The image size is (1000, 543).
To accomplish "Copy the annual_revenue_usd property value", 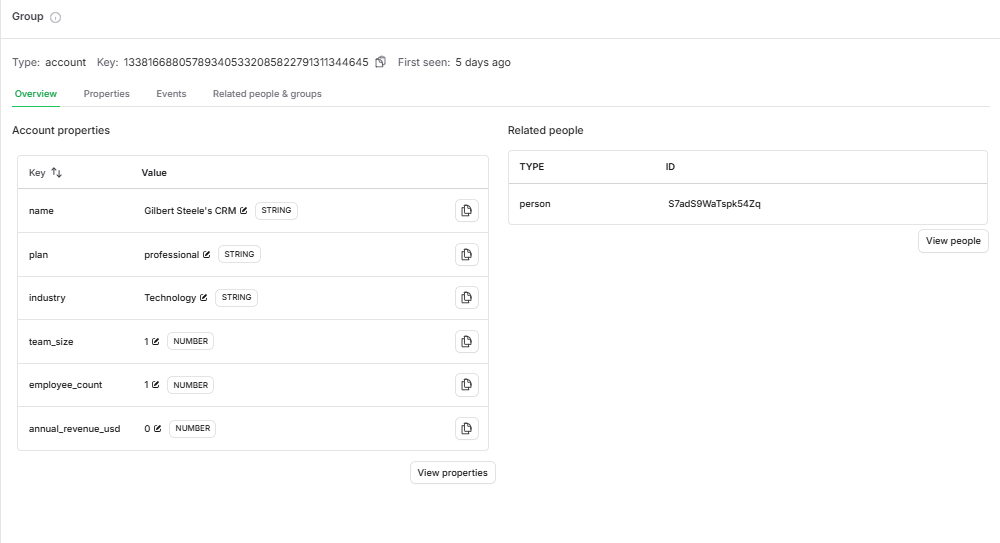I will [466, 429].
